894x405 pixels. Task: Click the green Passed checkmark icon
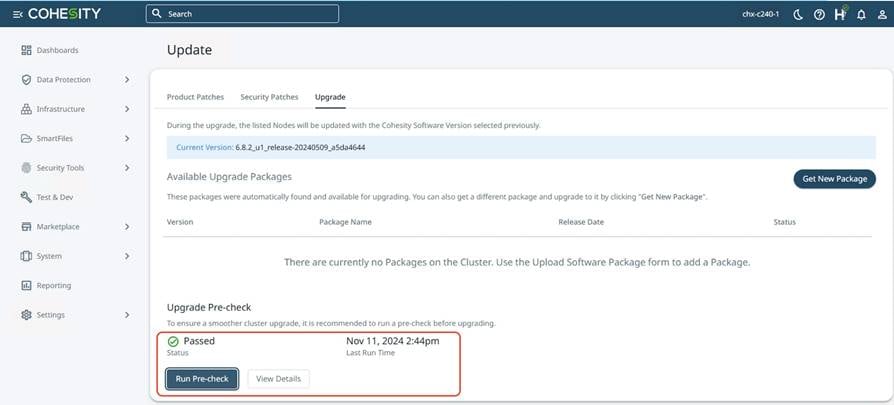(x=173, y=341)
